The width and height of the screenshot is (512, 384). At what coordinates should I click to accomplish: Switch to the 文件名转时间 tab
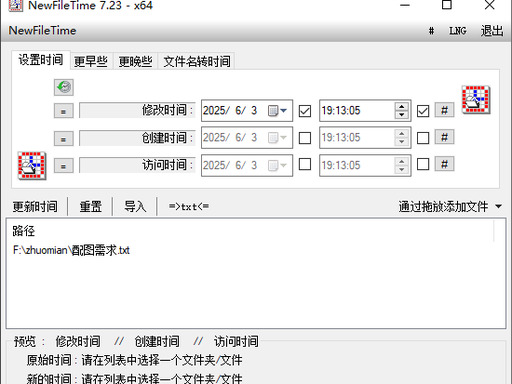tap(197, 61)
